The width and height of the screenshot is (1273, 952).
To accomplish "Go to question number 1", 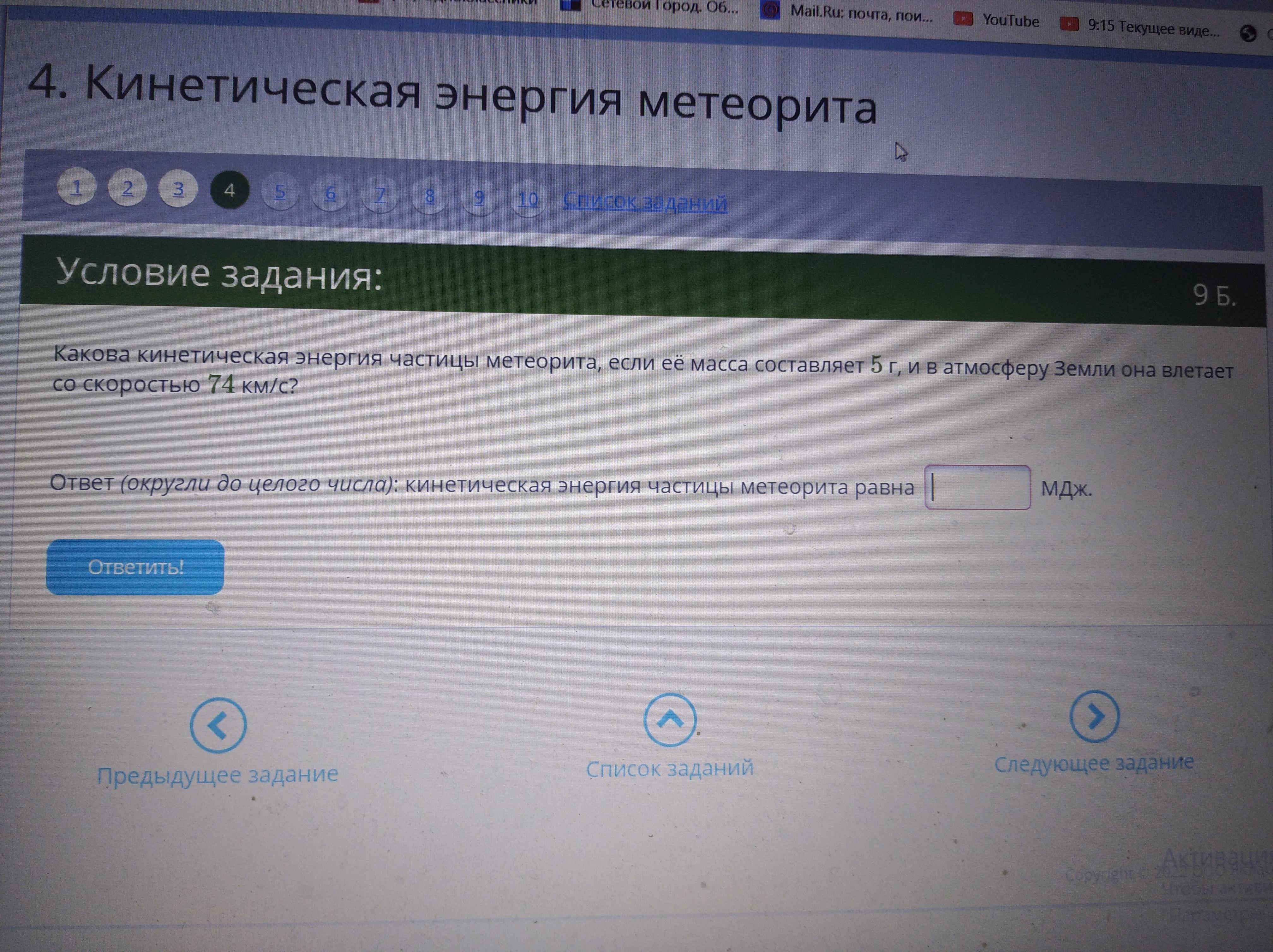I will coord(76,187).
